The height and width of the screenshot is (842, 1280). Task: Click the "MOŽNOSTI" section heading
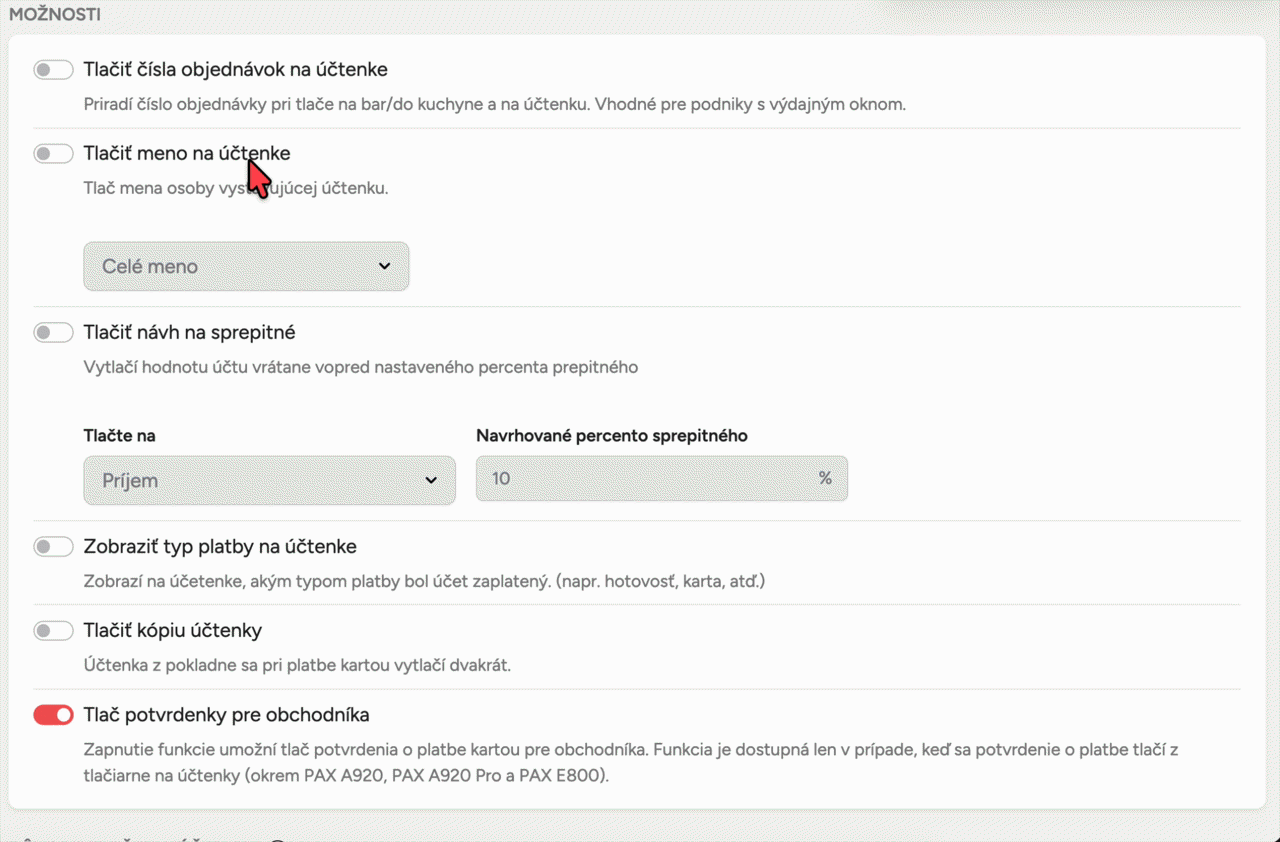click(55, 15)
